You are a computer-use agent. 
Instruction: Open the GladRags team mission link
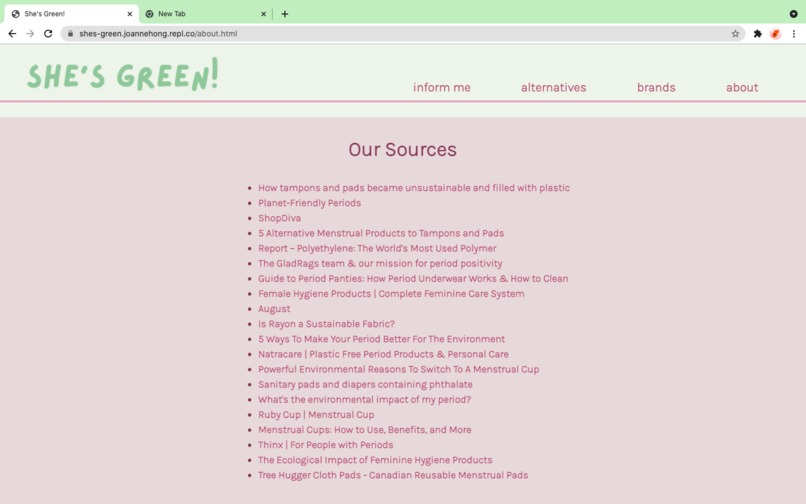(x=380, y=263)
